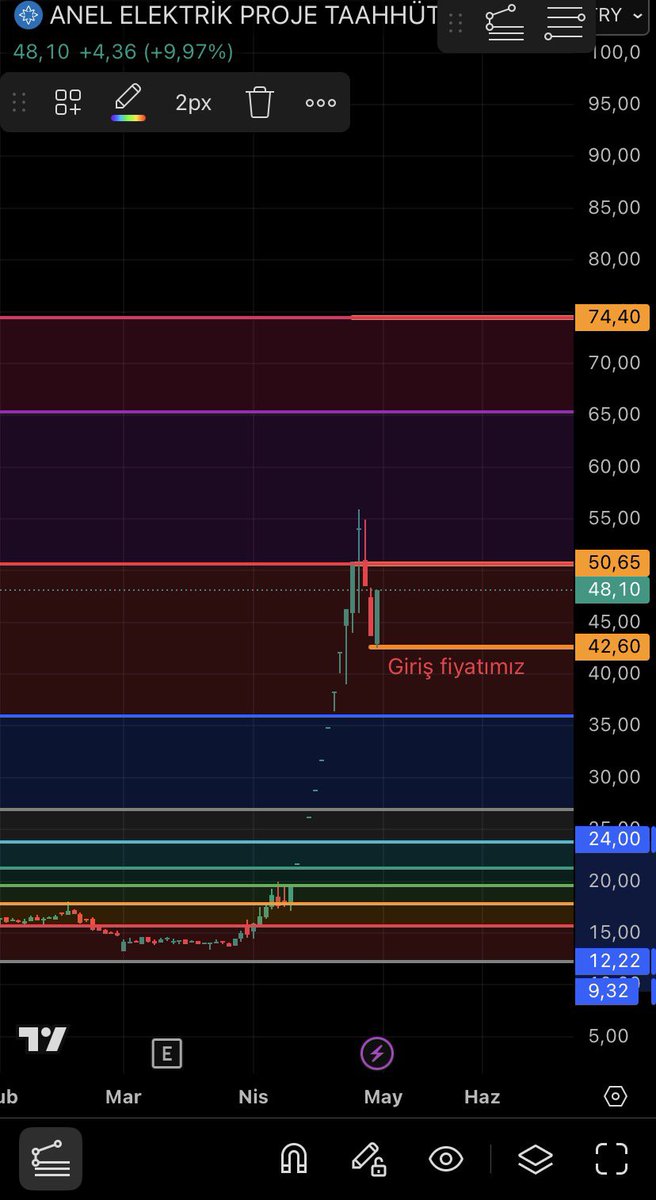656x1200 pixels.
Task: Tap the 65,00 price axis value
Action: 614,414
